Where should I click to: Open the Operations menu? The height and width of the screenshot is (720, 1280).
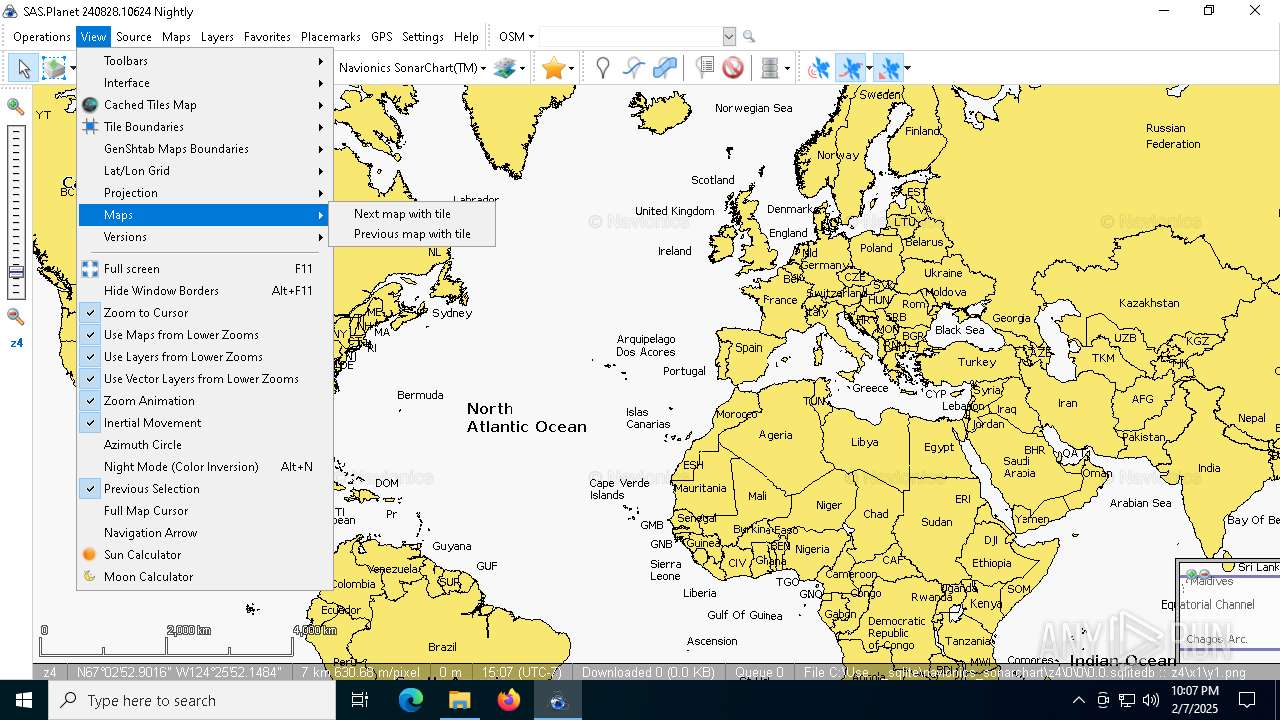click(42, 37)
